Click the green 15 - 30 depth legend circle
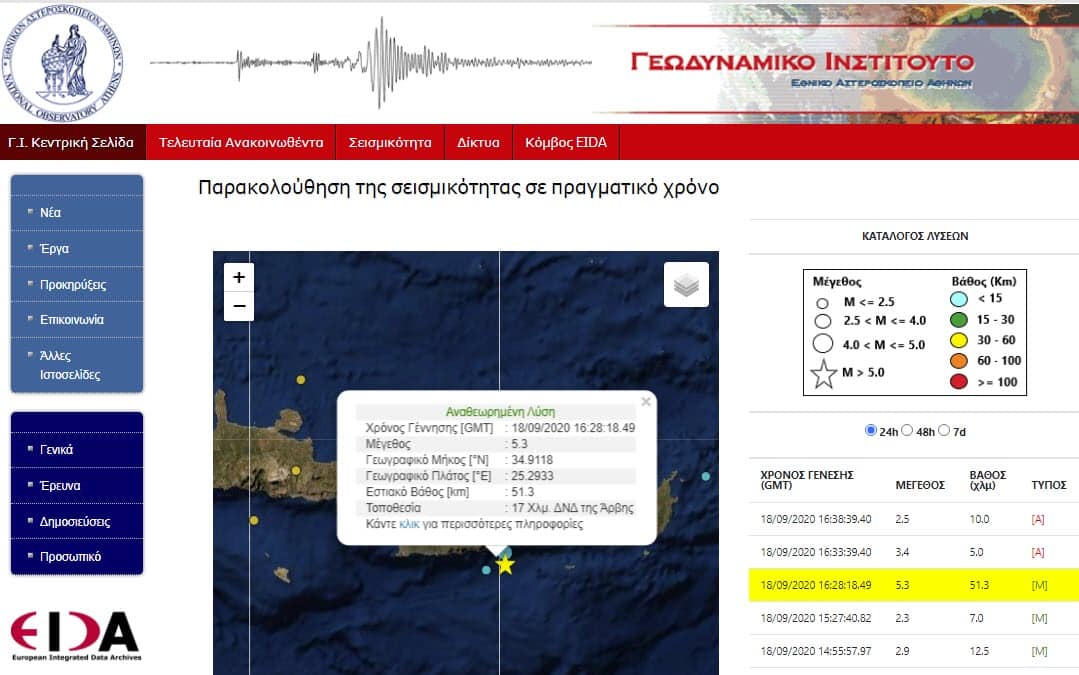This screenshot has width=1079, height=675. pos(959,319)
